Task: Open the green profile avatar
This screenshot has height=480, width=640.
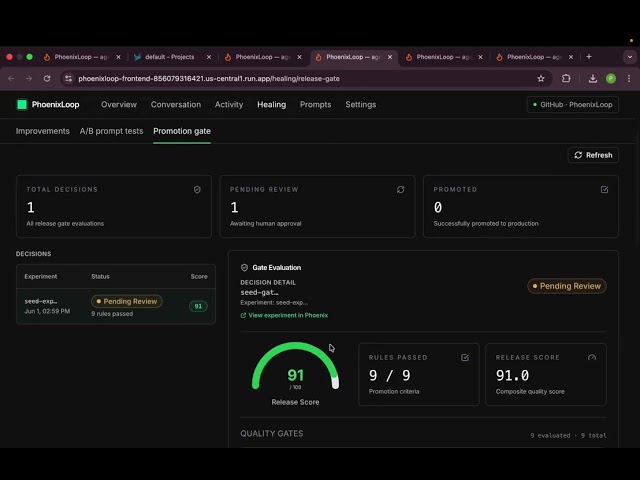Action: point(611,78)
